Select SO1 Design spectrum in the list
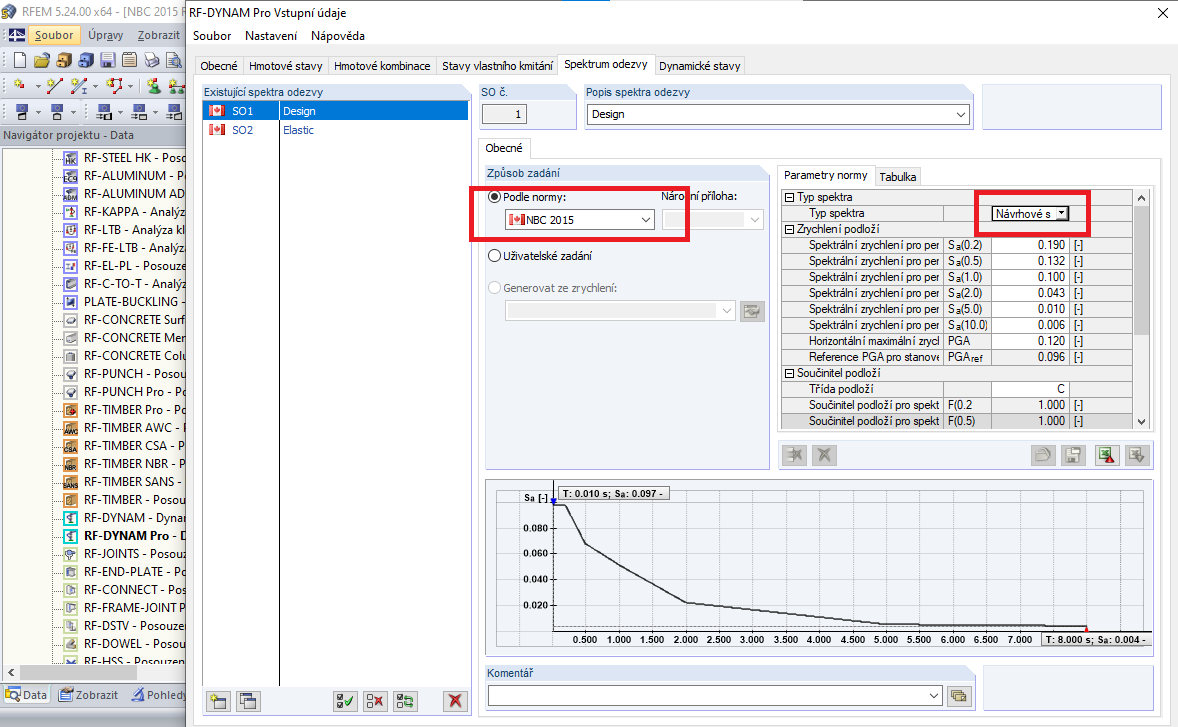The height and width of the screenshot is (727, 1178). point(335,111)
